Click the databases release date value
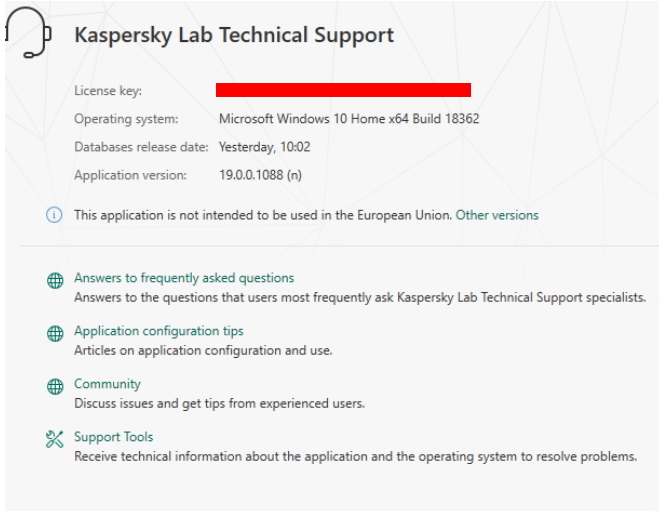Image resolution: width=659 pixels, height=511 pixels. [264, 147]
